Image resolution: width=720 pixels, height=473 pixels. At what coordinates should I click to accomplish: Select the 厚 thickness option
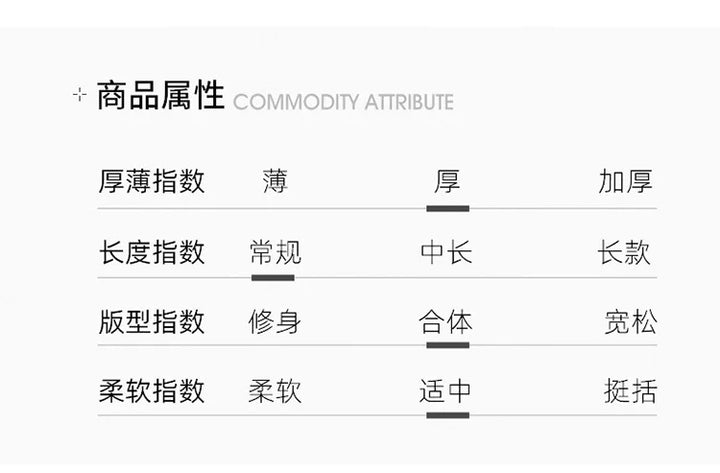point(446,182)
